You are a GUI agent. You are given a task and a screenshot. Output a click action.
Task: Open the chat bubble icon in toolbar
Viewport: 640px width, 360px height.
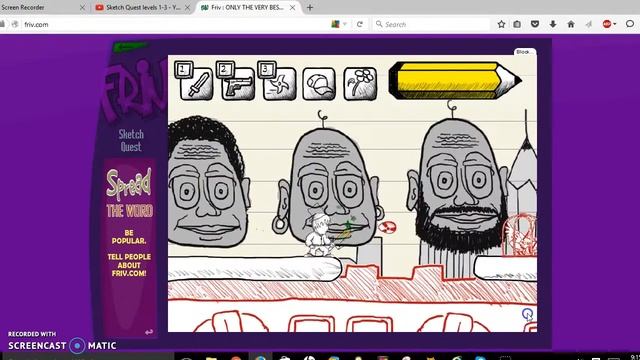pos(630,24)
